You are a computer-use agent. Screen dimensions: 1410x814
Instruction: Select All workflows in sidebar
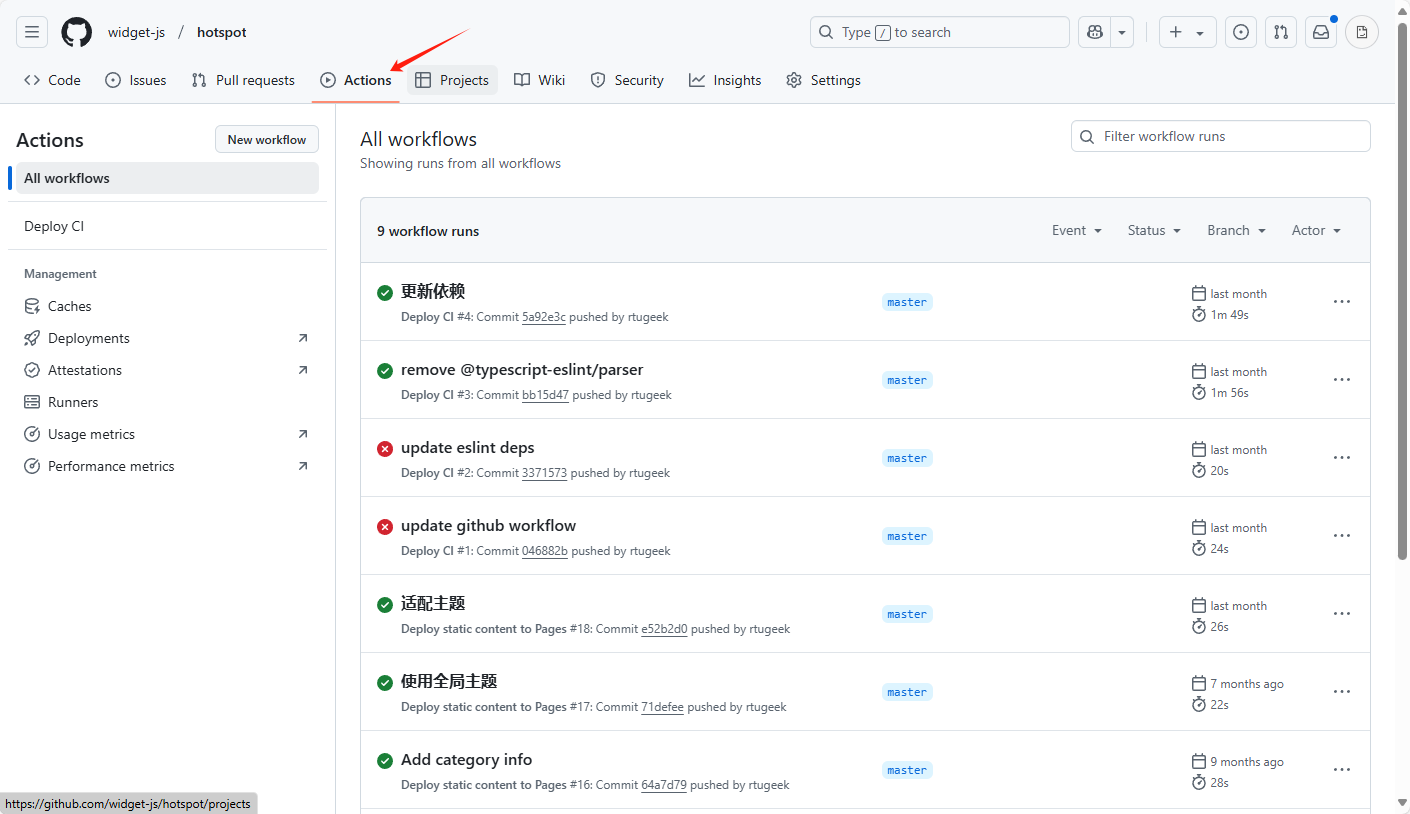167,178
